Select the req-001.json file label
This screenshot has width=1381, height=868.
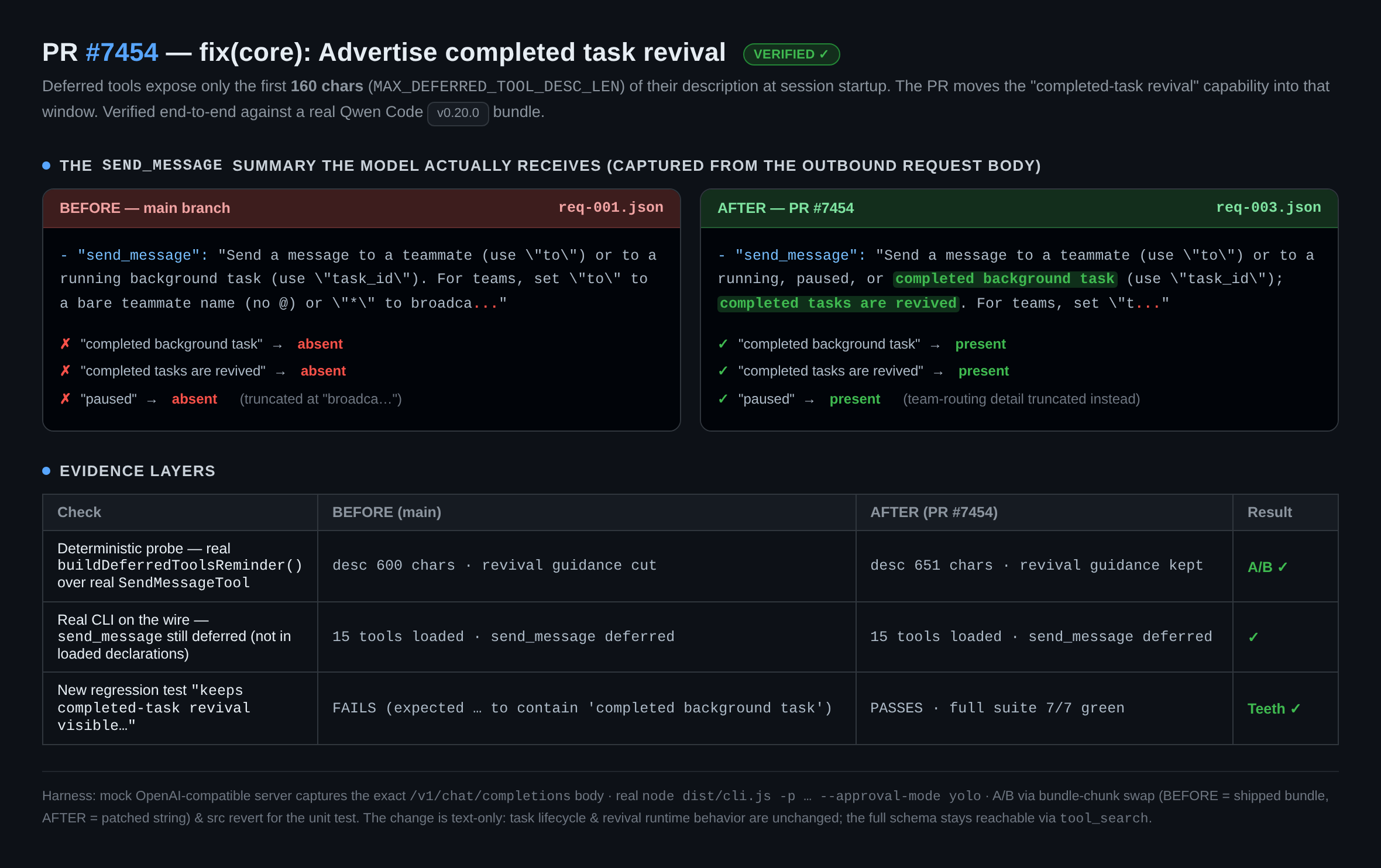(610, 208)
